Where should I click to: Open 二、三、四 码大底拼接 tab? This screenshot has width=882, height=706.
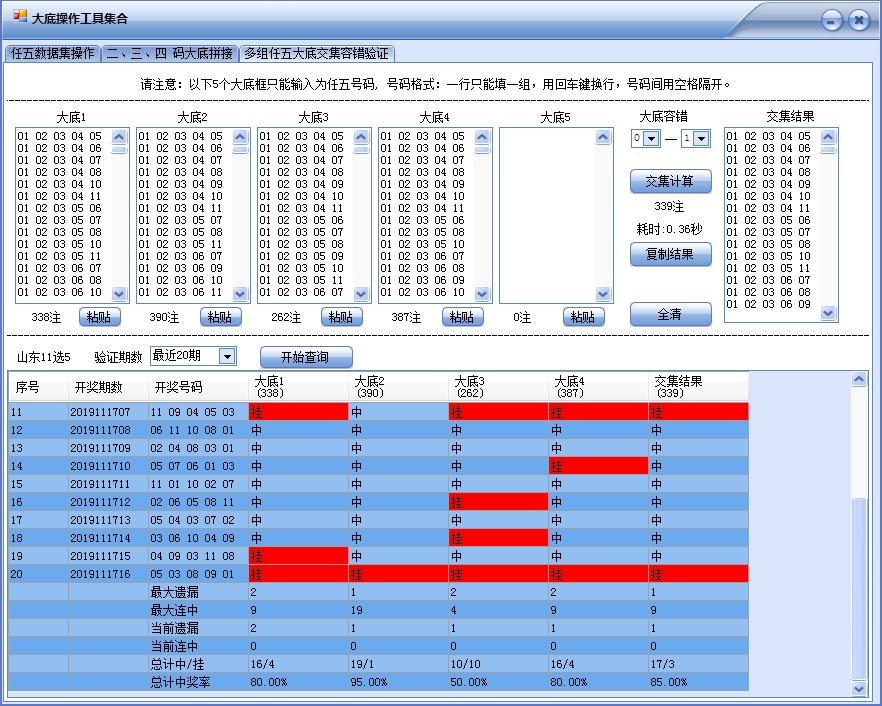coord(170,54)
